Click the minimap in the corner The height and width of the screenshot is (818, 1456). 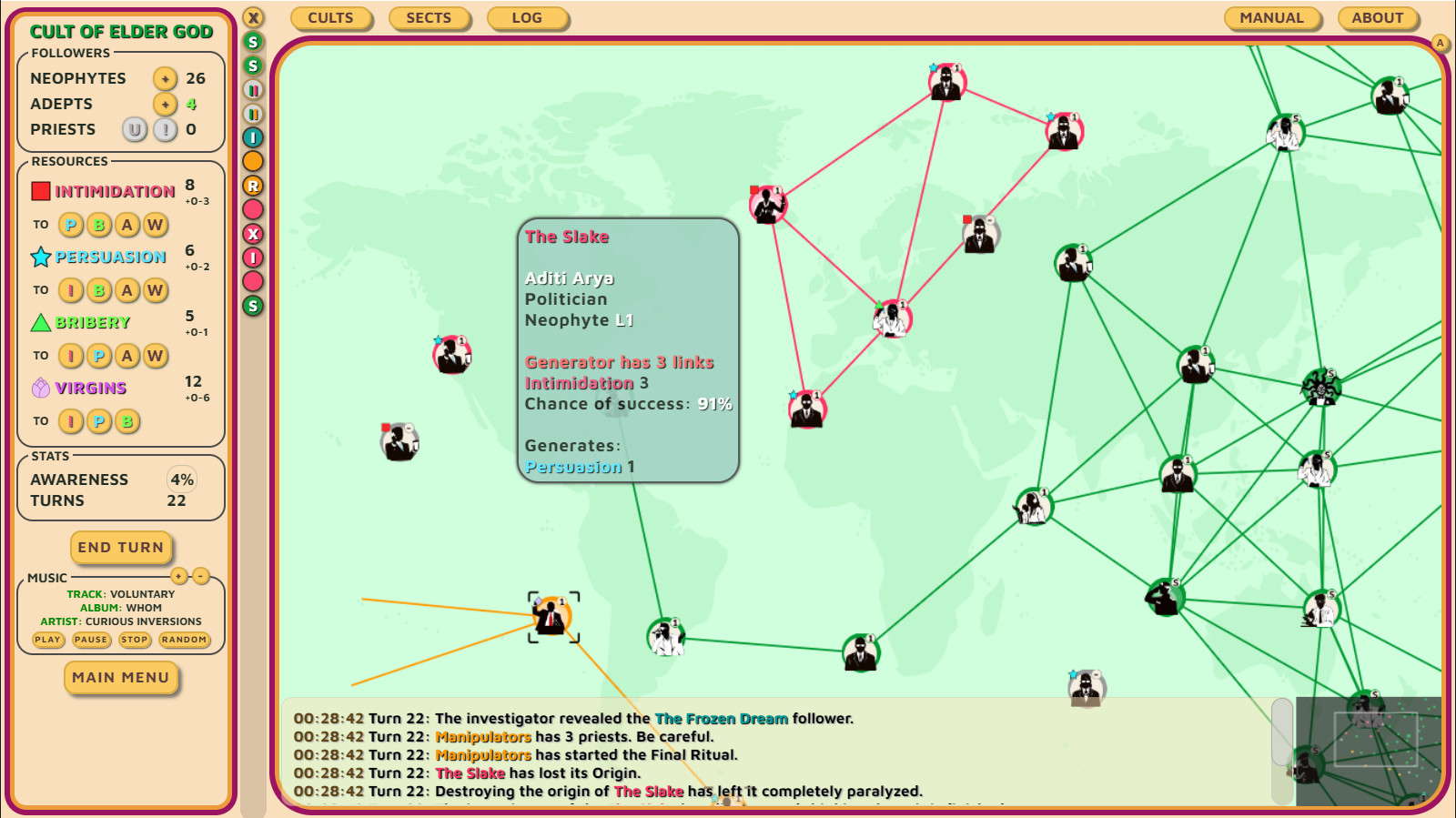[1369, 751]
